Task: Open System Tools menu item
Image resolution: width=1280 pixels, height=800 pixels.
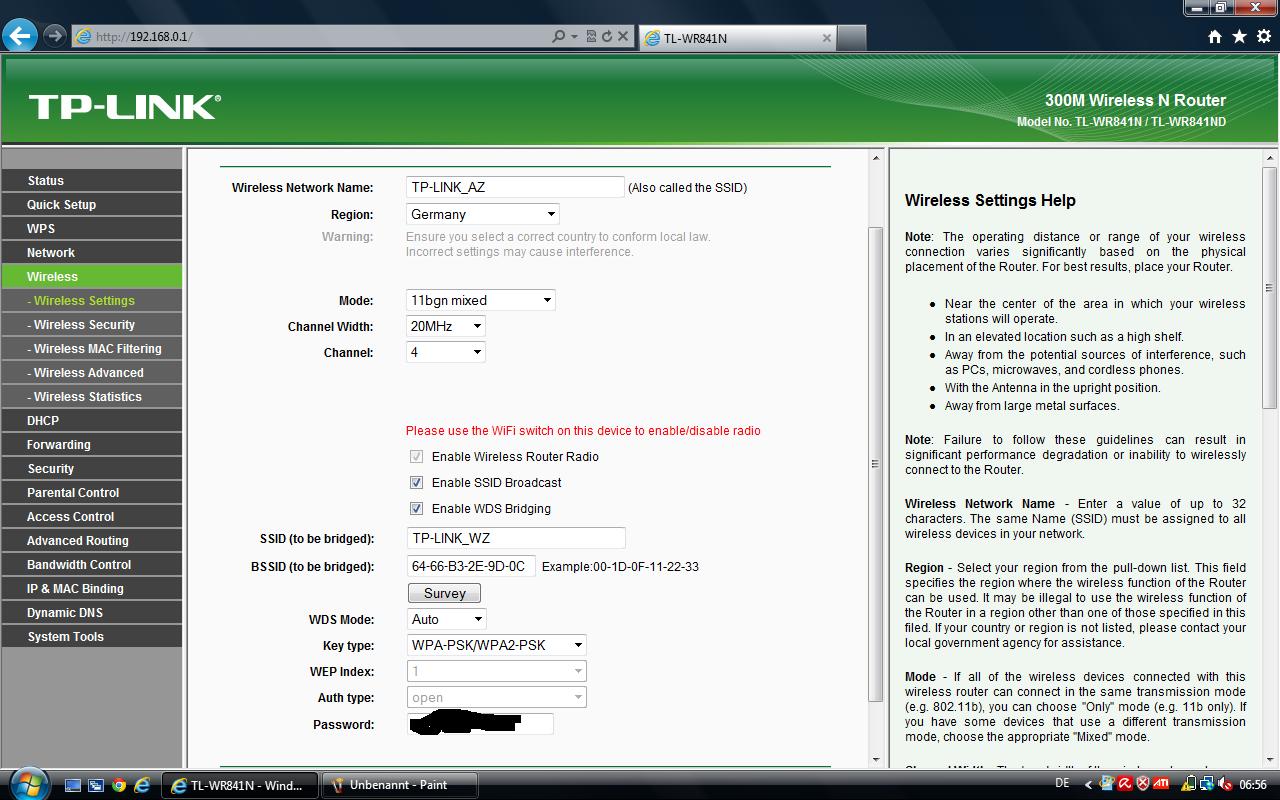Action: coord(92,637)
